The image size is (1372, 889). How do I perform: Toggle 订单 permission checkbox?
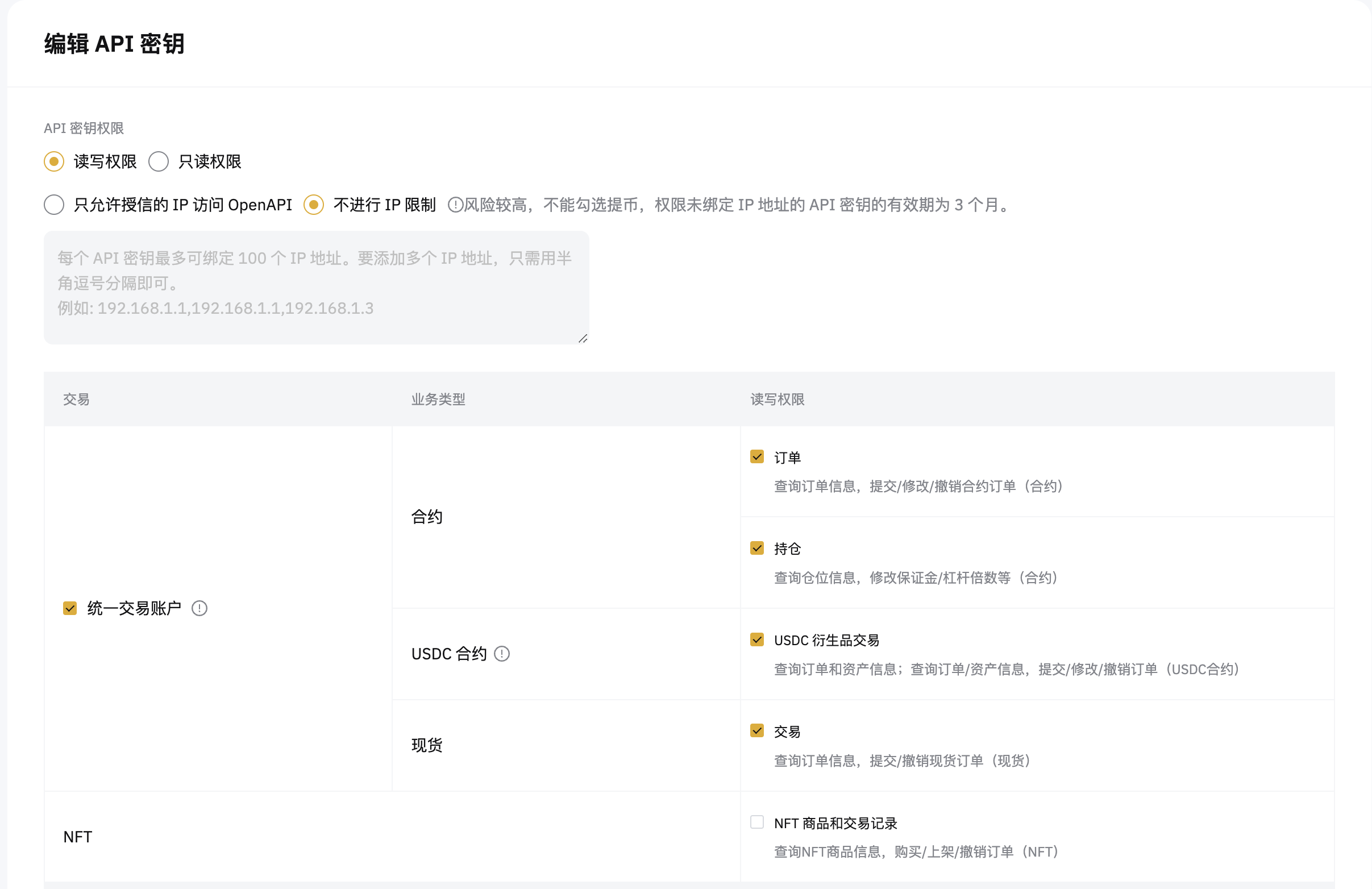click(757, 456)
